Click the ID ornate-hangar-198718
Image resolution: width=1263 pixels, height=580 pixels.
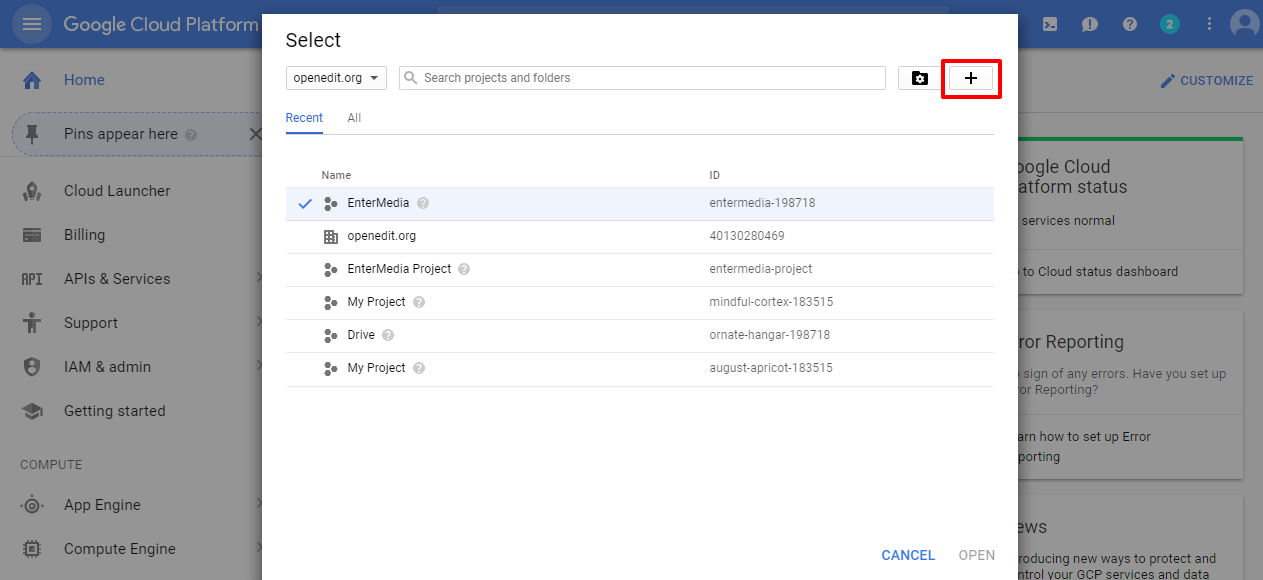tap(770, 335)
